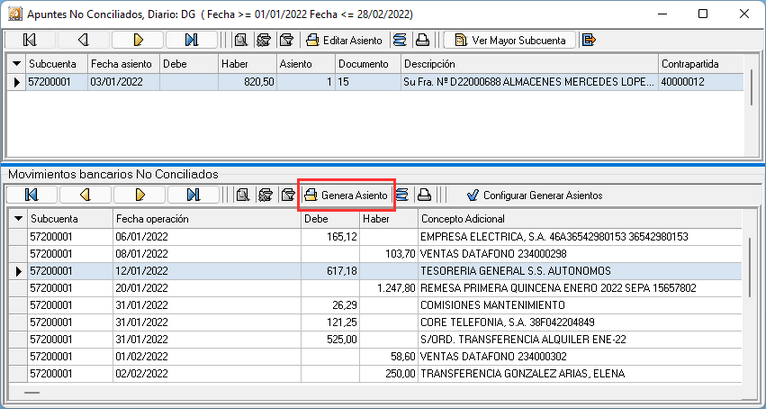Click magnifier search icon in Movimientos toolbar

point(243,195)
